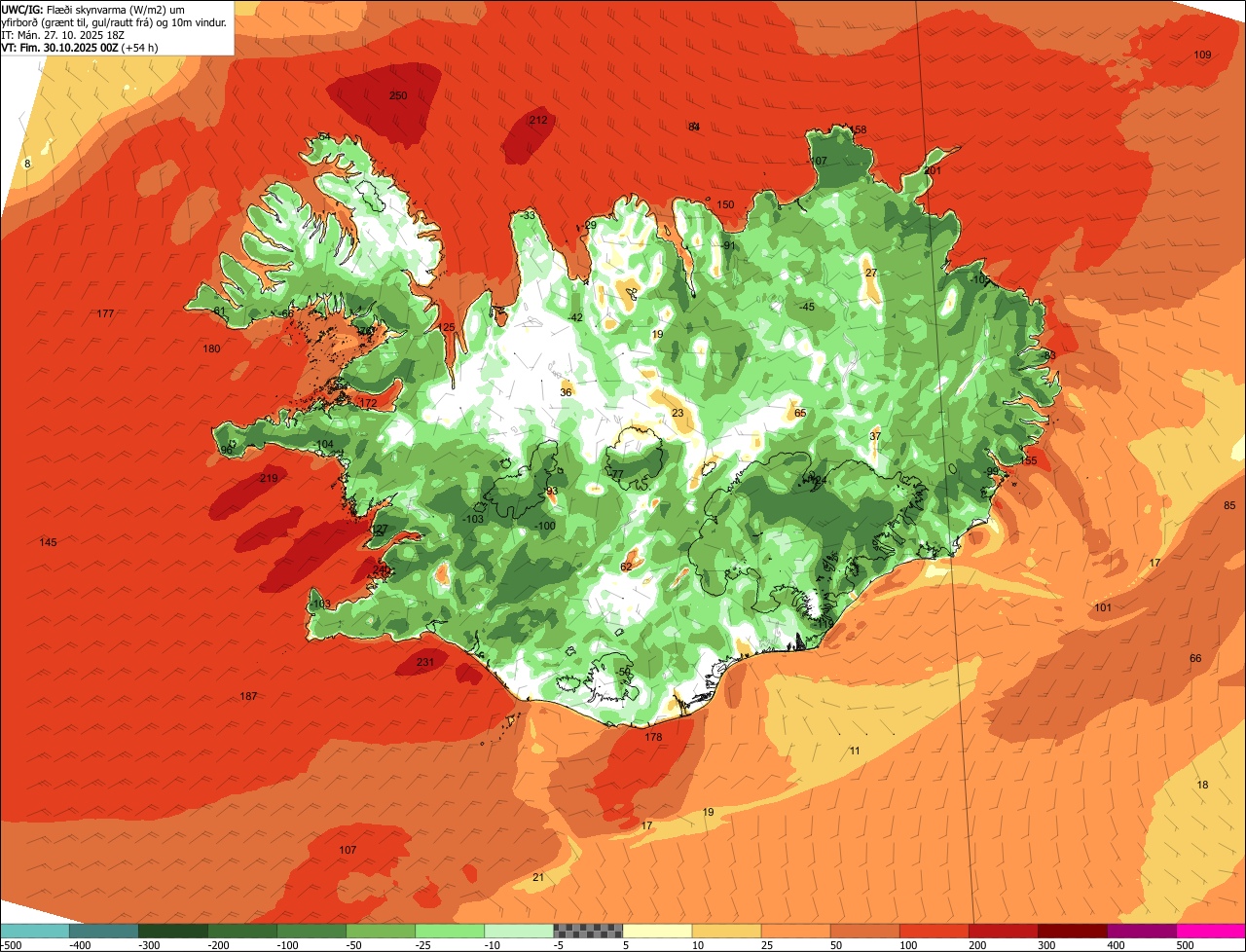This screenshot has height=952, width=1246.
Task: Click the map value '180'
Action: click(x=211, y=348)
